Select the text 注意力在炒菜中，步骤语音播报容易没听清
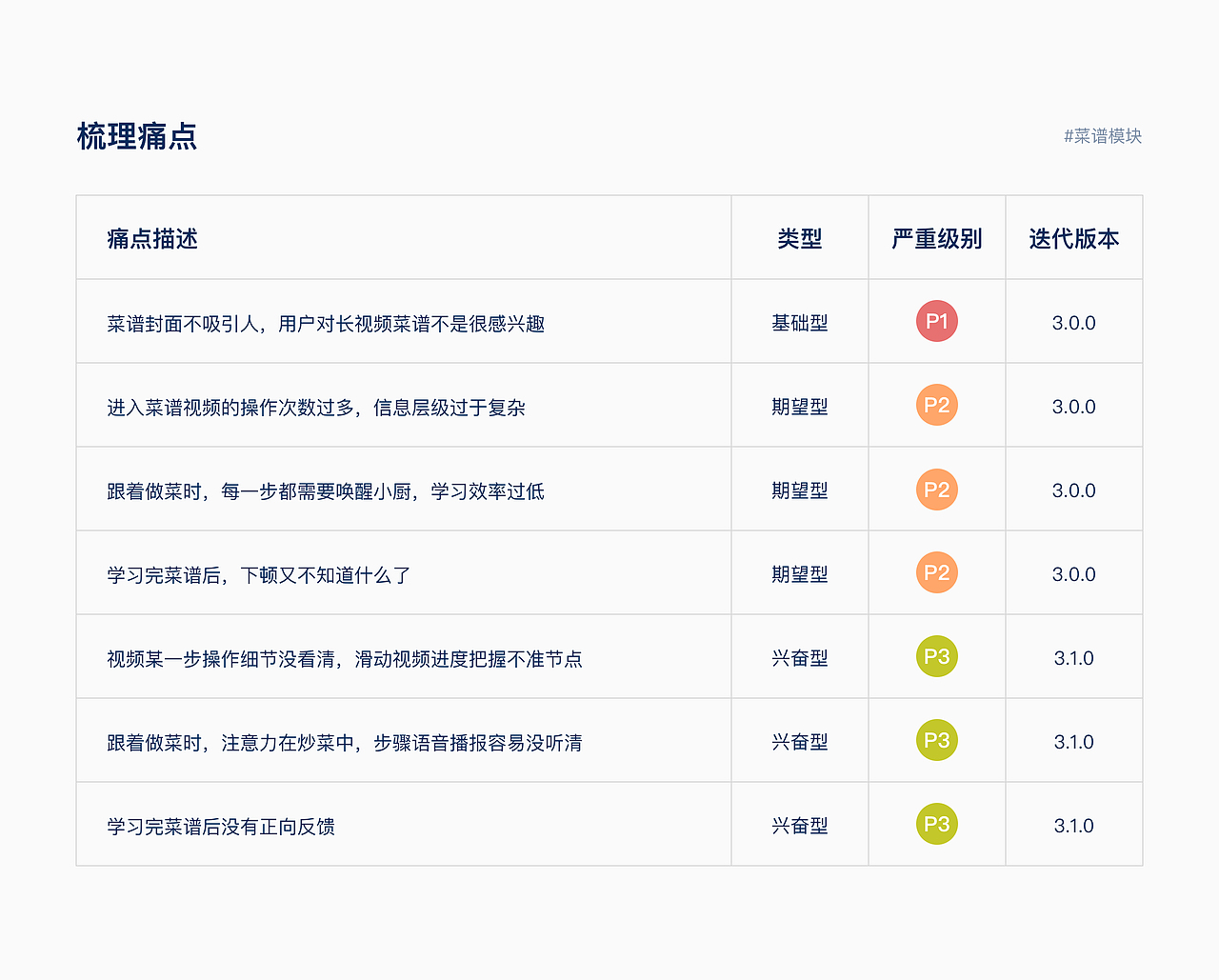Image resolution: width=1219 pixels, height=980 pixels. tap(402, 743)
